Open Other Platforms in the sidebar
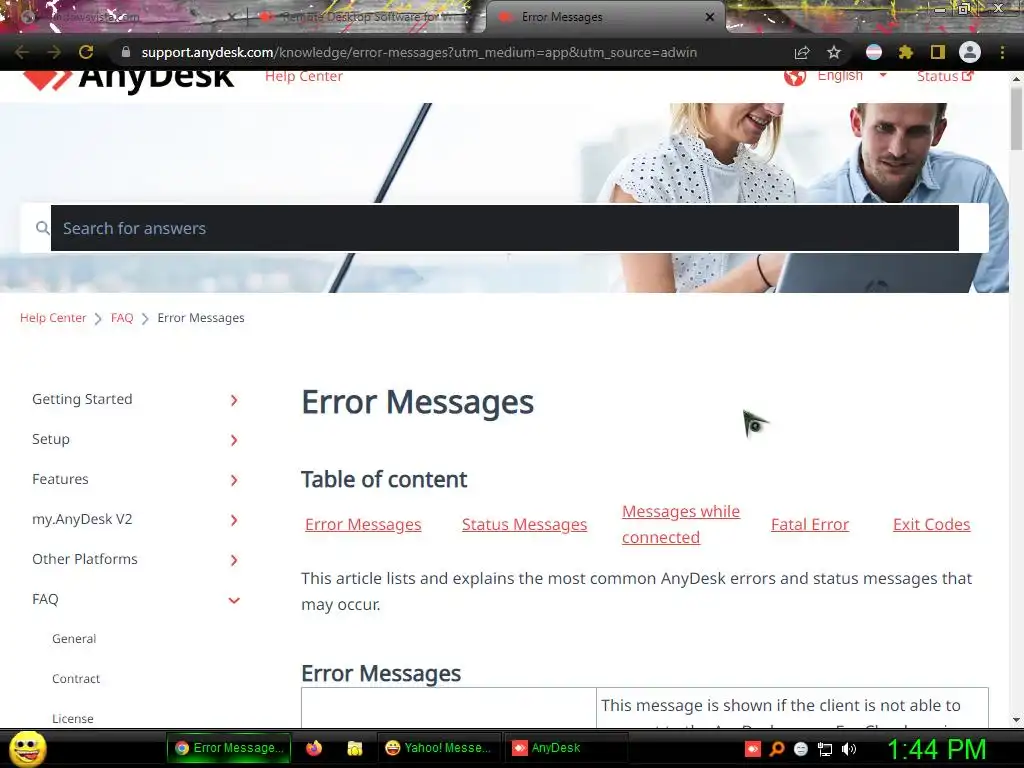The image size is (1024, 768). tap(85, 559)
